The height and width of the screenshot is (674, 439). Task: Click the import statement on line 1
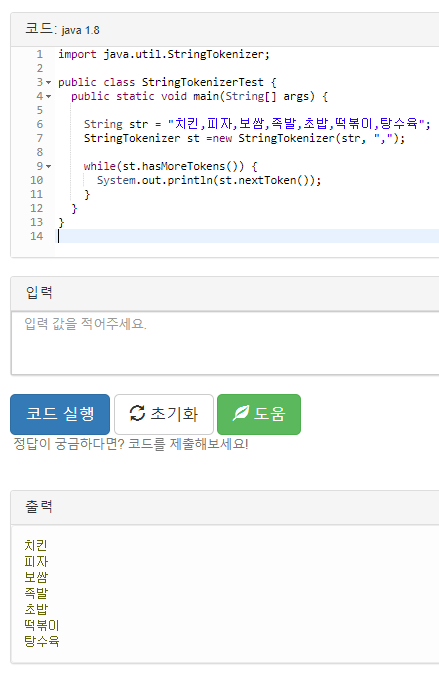pyautogui.click(x=164, y=54)
